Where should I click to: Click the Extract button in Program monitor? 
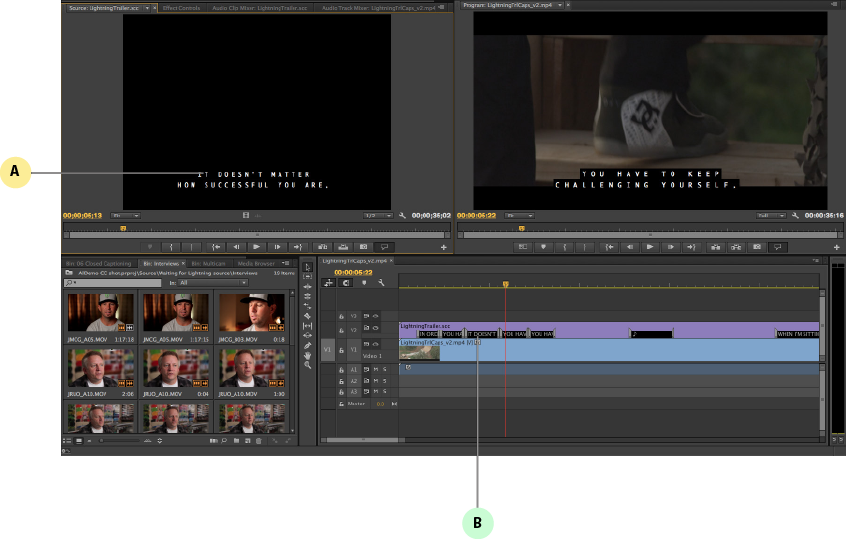tap(736, 247)
